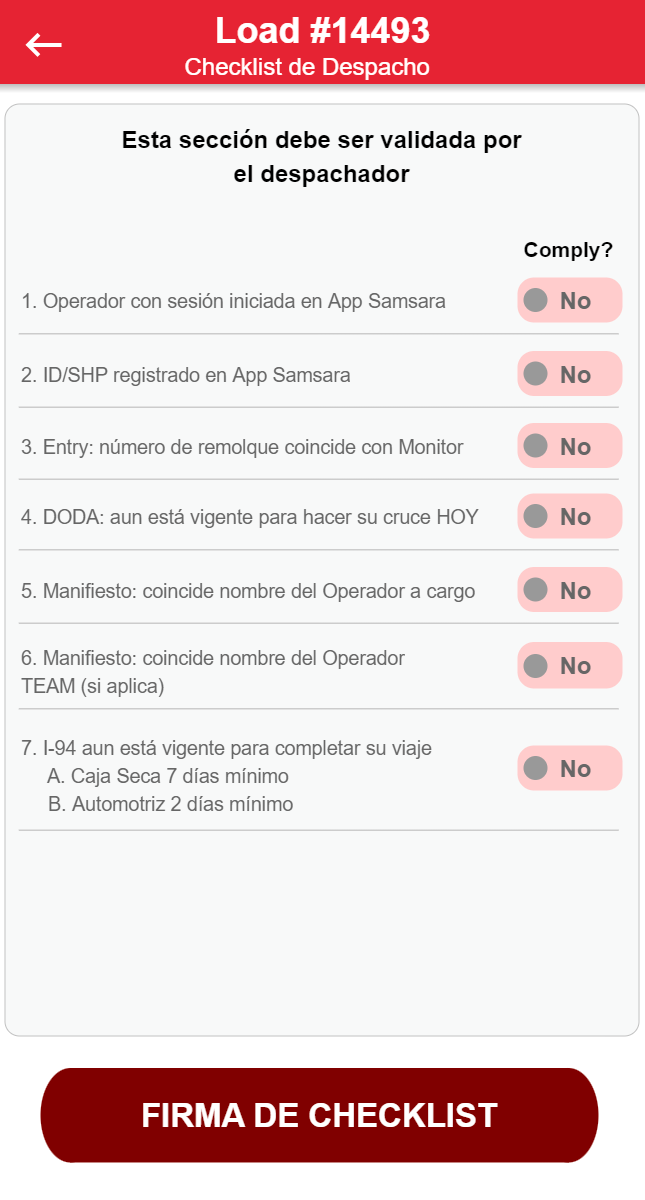Click the Automotriz 2 días mínimo line
Screen dimensions: 645x1200
tap(170, 804)
